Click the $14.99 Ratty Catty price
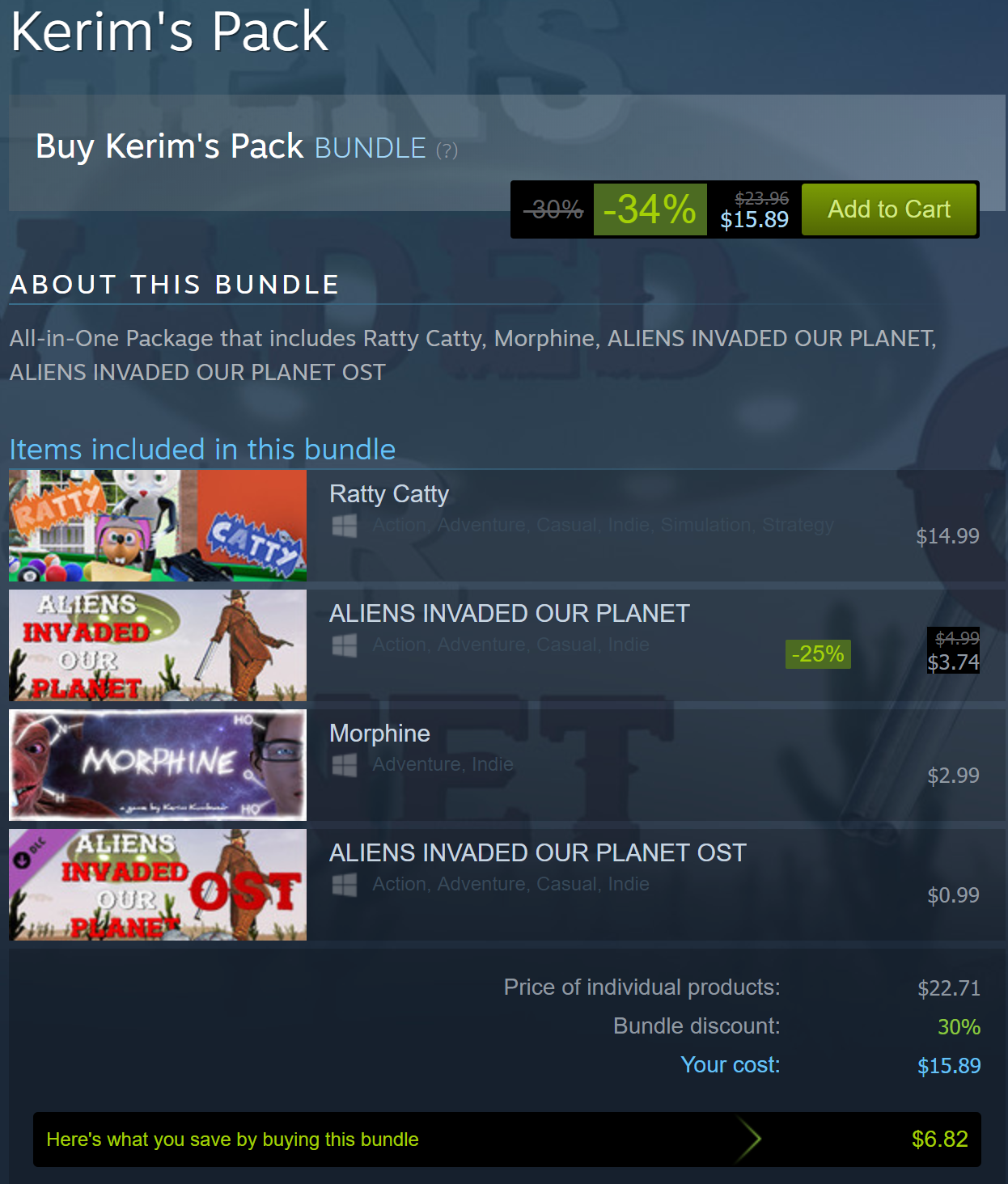Screen dimensions: 1008x1184 click(x=947, y=536)
